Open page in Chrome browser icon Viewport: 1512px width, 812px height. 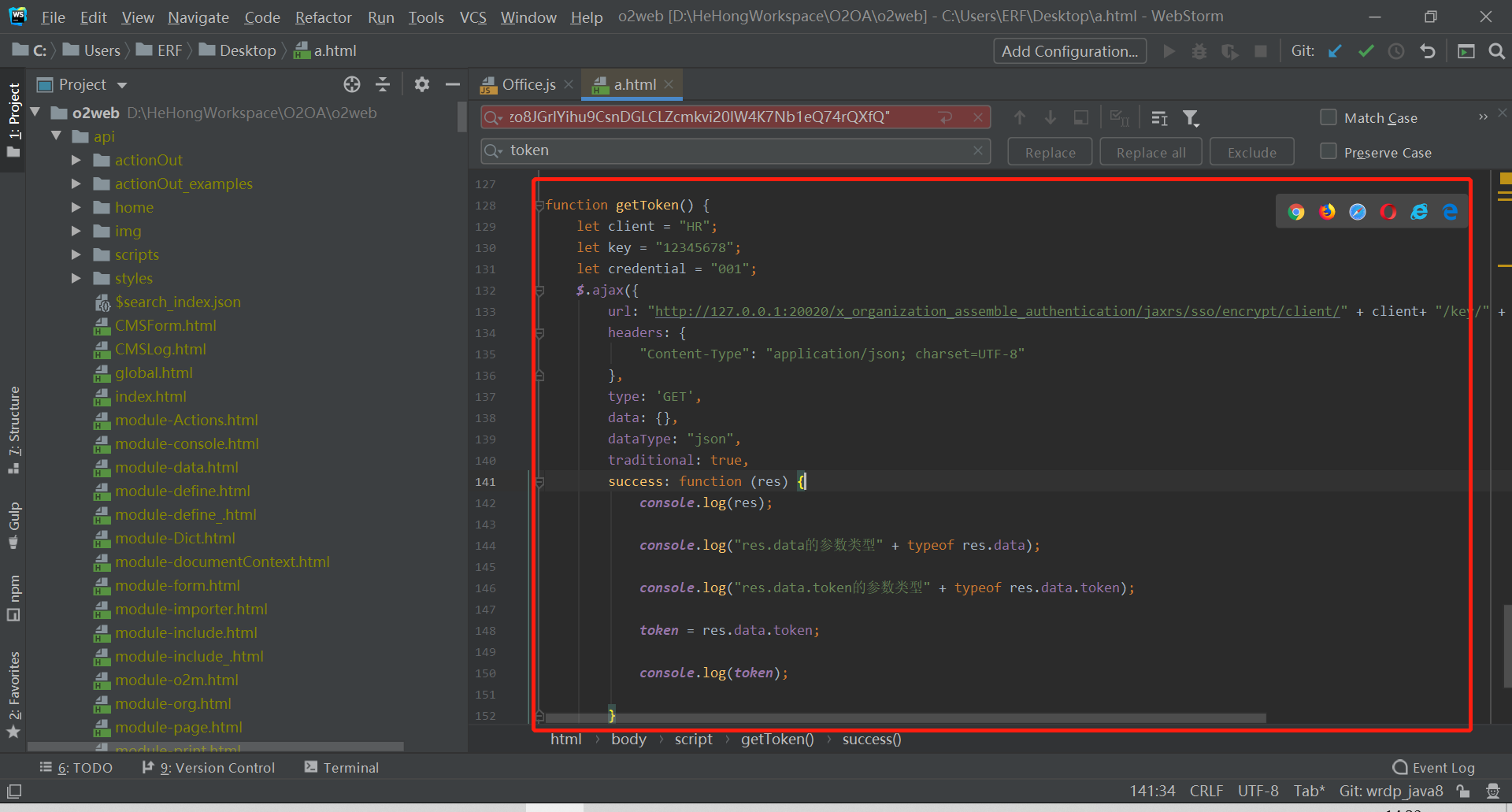(x=1296, y=212)
